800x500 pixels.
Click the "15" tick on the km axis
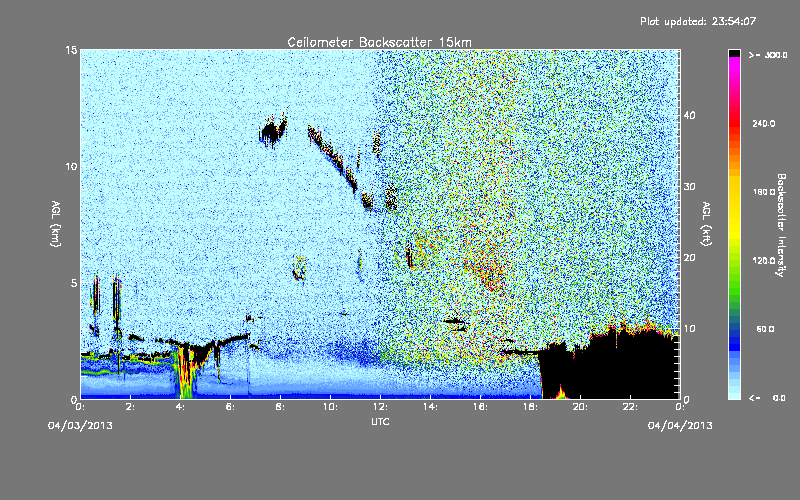(71, 50)
